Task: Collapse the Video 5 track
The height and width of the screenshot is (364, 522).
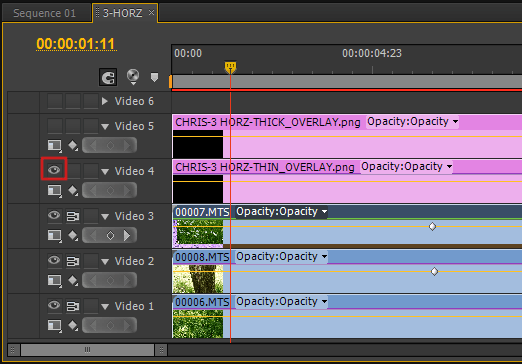Action: click(x=105, y=127)
